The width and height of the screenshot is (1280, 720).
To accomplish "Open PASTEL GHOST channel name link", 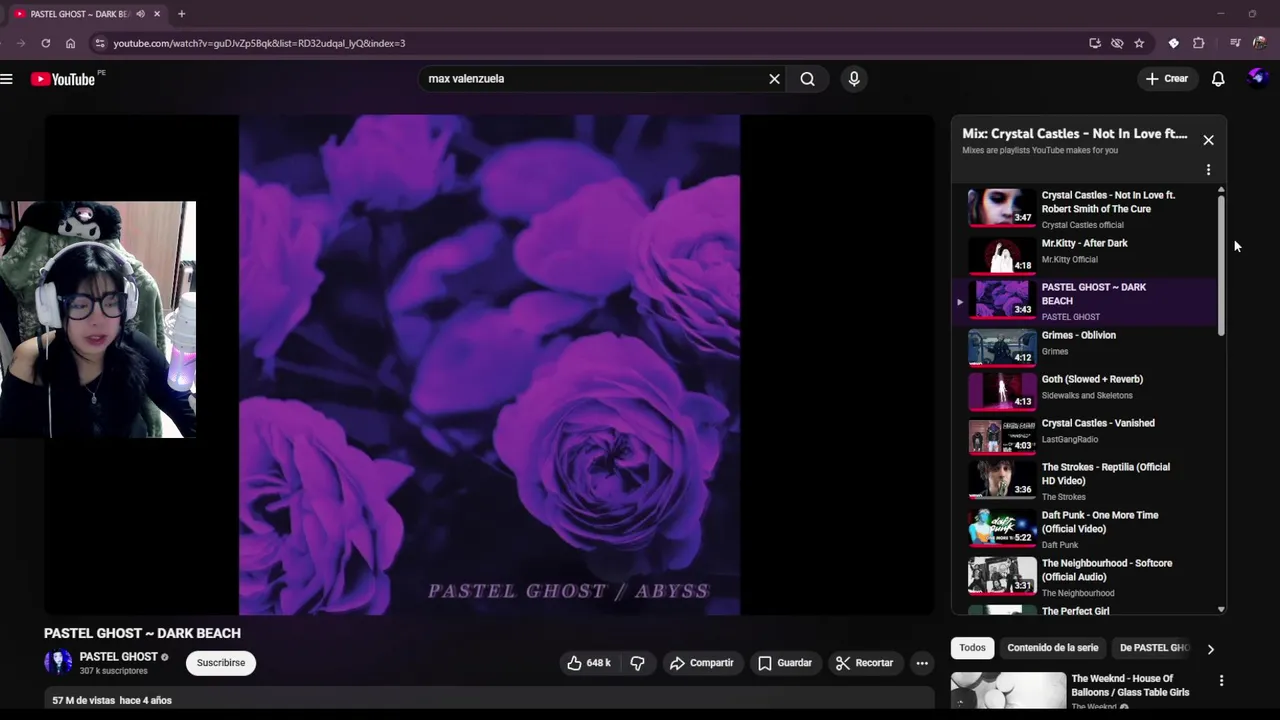I will click(118, 657).
